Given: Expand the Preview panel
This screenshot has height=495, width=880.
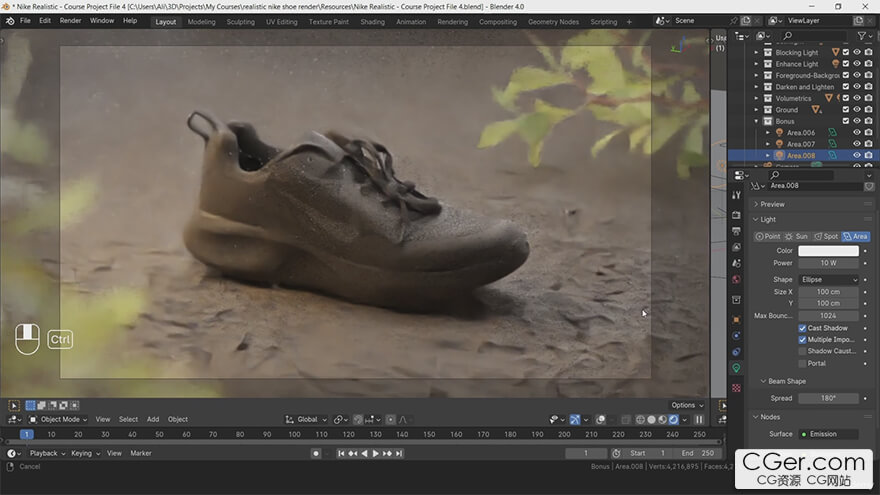Looking at the screenshot, I should pyautogui.click(x=772, y=204).
